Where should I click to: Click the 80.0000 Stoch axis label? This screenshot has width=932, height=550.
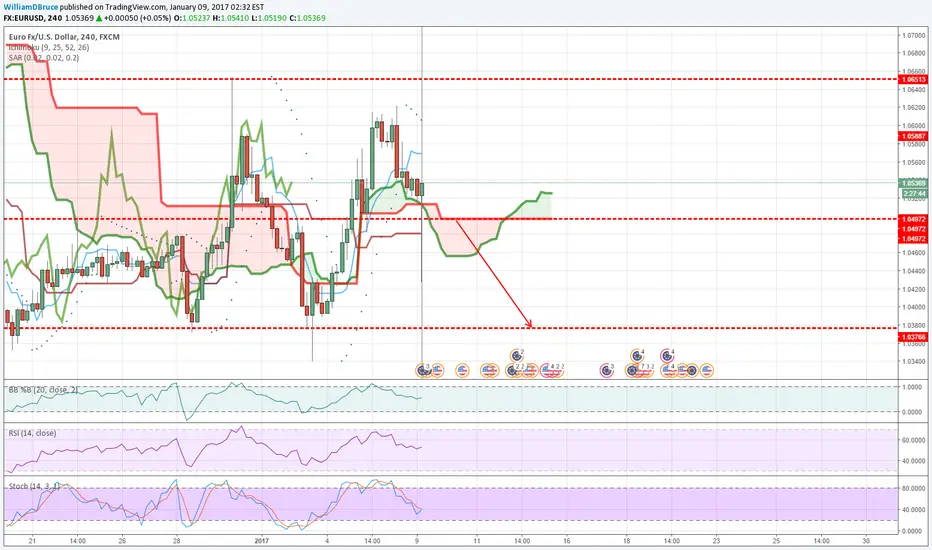tap(913, 489)
